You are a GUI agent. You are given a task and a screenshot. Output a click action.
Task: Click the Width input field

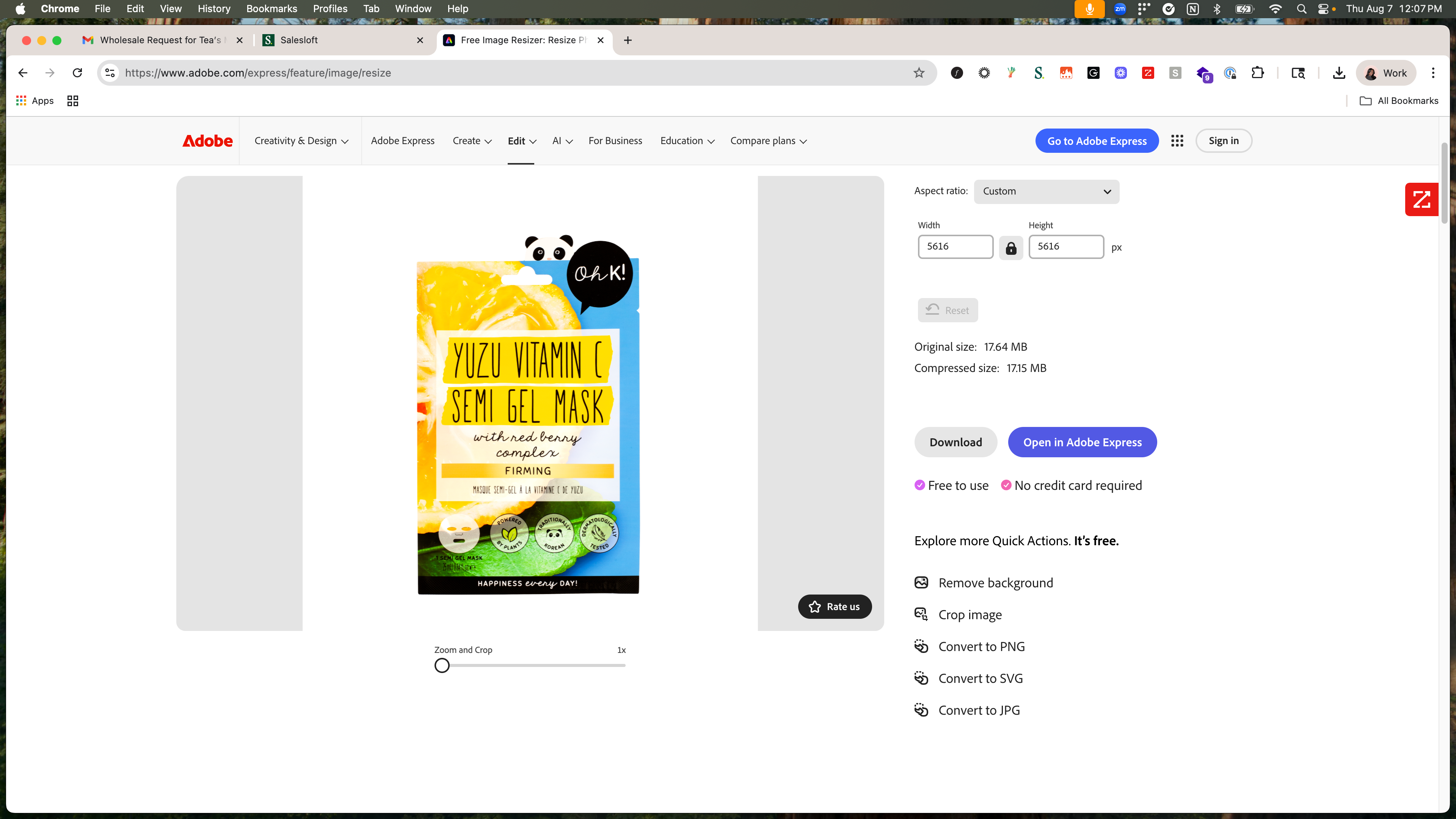[955, 246]
